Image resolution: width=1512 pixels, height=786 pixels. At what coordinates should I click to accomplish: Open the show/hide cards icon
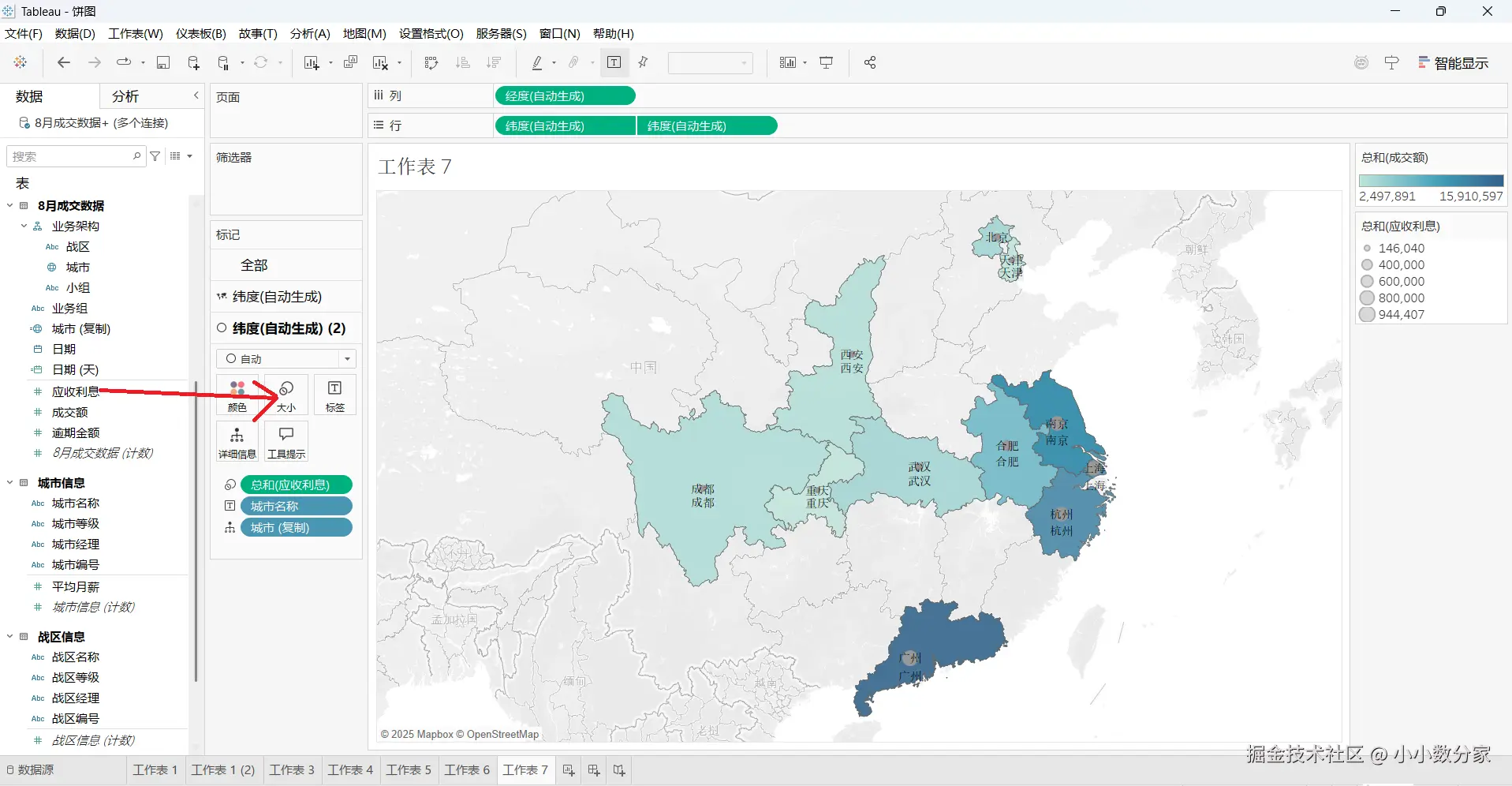pos(788,62)
